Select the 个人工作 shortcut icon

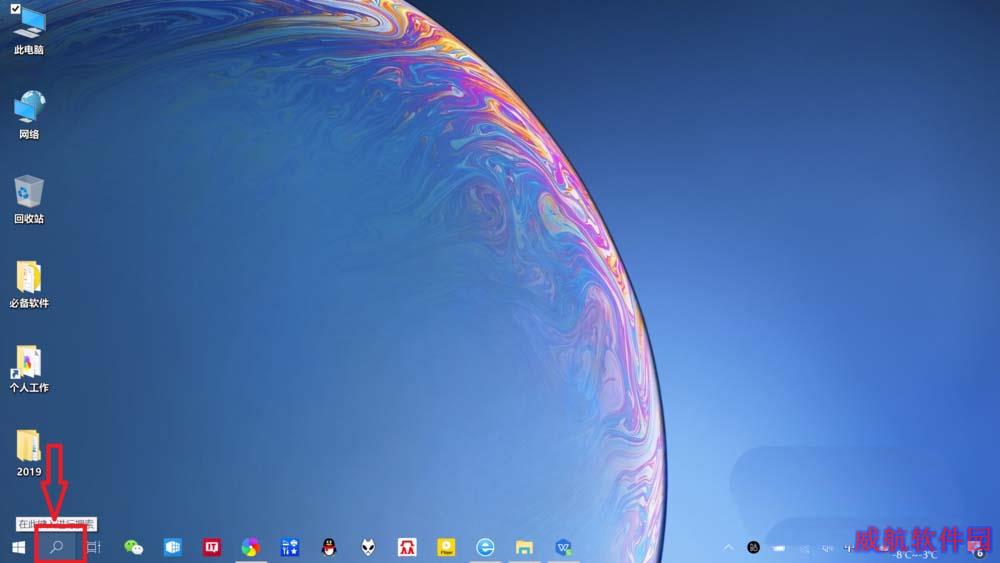[x=29, y=369]
